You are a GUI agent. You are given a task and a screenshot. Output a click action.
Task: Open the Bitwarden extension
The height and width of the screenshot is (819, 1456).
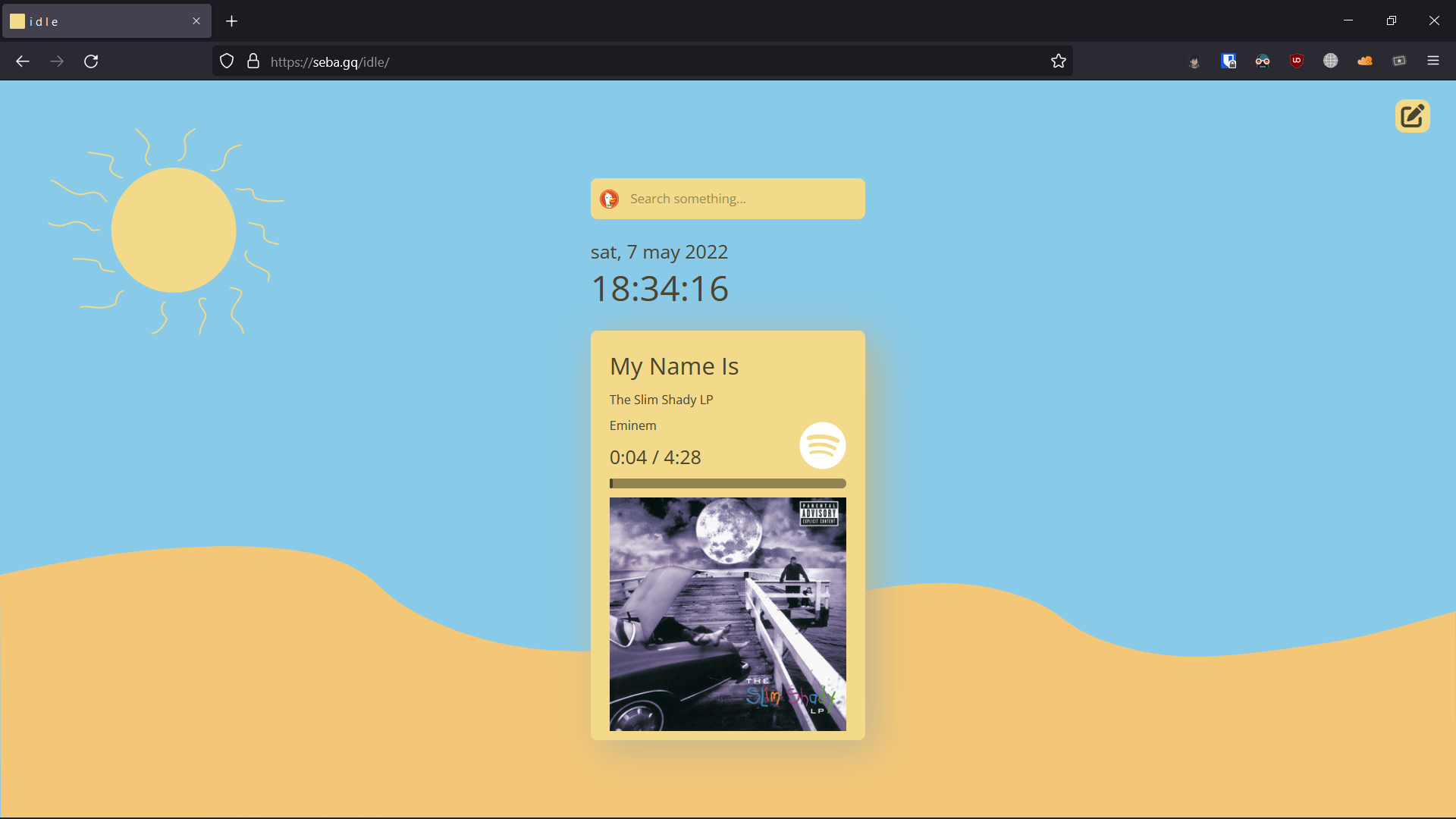pos(1228,61)
